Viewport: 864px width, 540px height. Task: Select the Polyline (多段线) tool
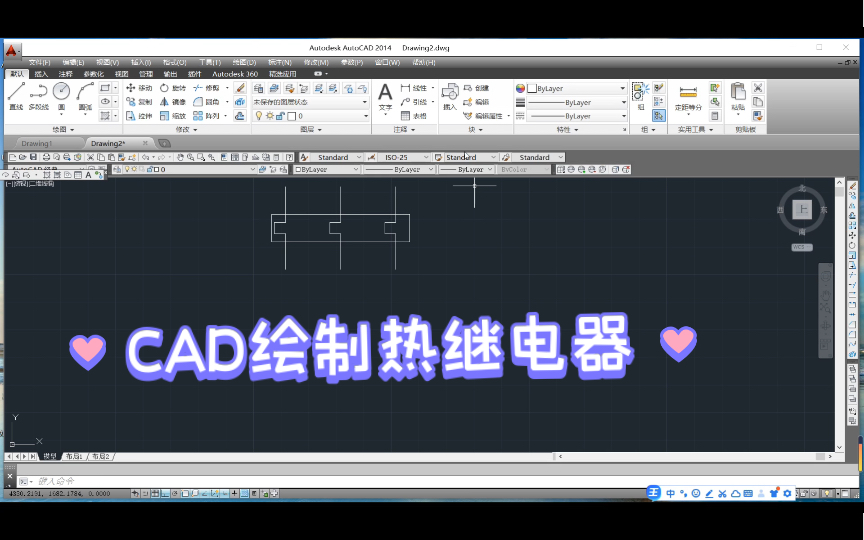(x=39, y=96)
